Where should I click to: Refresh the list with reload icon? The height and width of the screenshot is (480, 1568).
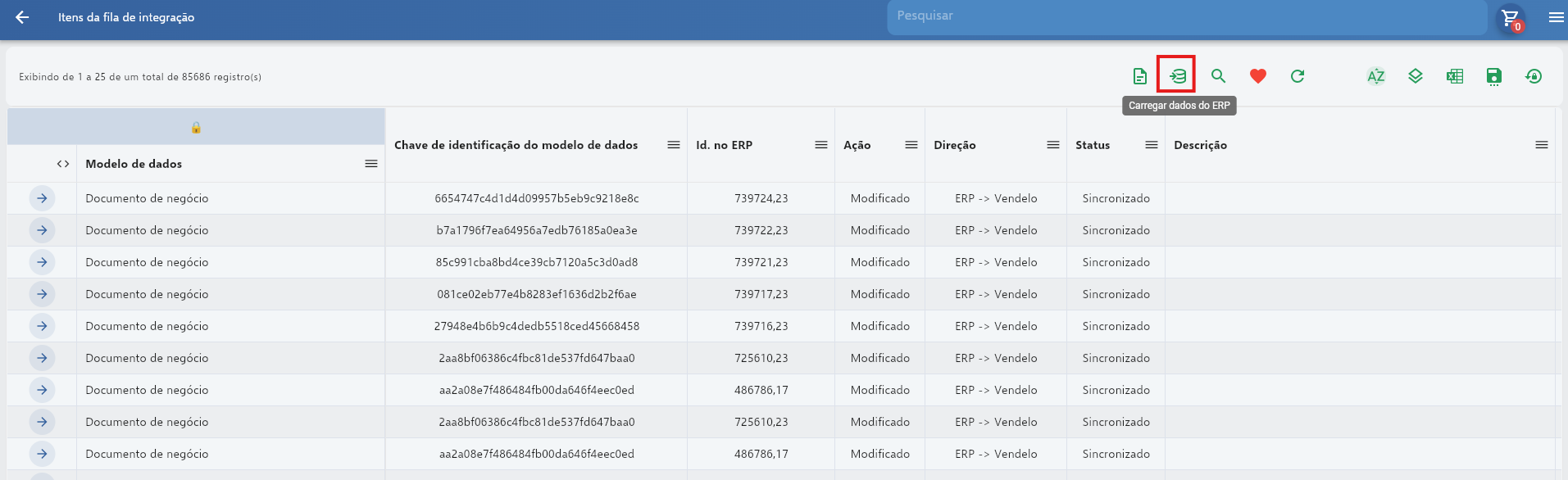click(1297, 76)
